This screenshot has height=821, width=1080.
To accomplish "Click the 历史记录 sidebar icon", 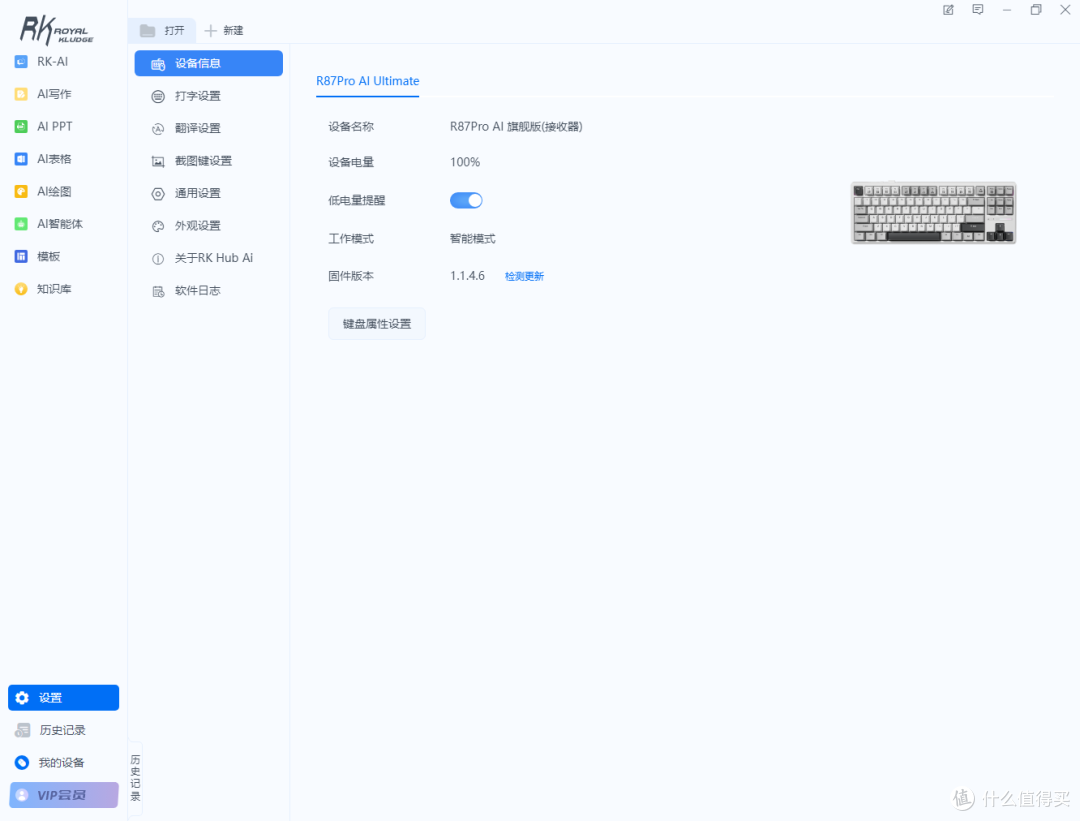I will [x=23, y=730].
